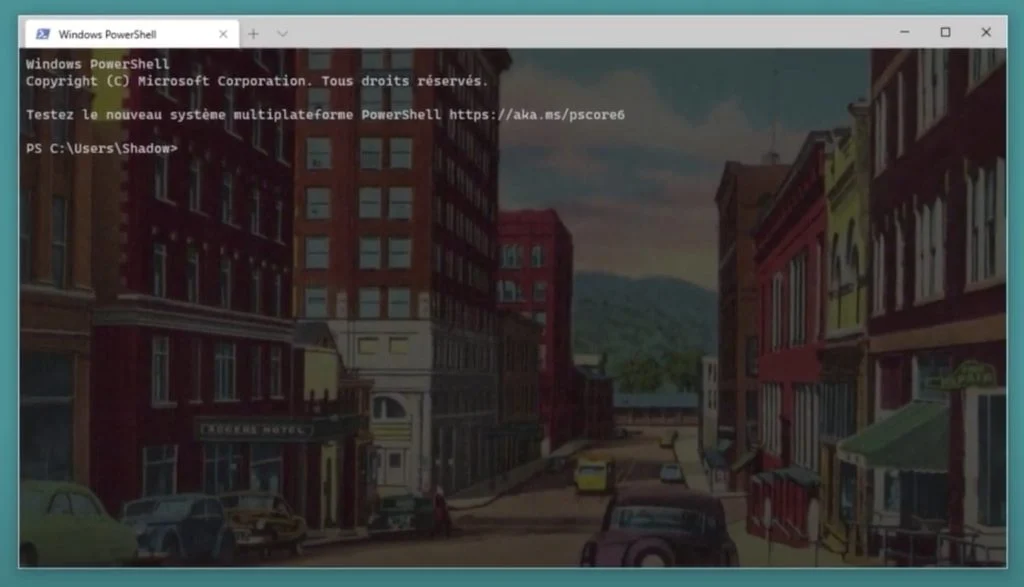The image size is (1024, 587).
Task: Click the yellow bus in background image
Action: (594, 474)
